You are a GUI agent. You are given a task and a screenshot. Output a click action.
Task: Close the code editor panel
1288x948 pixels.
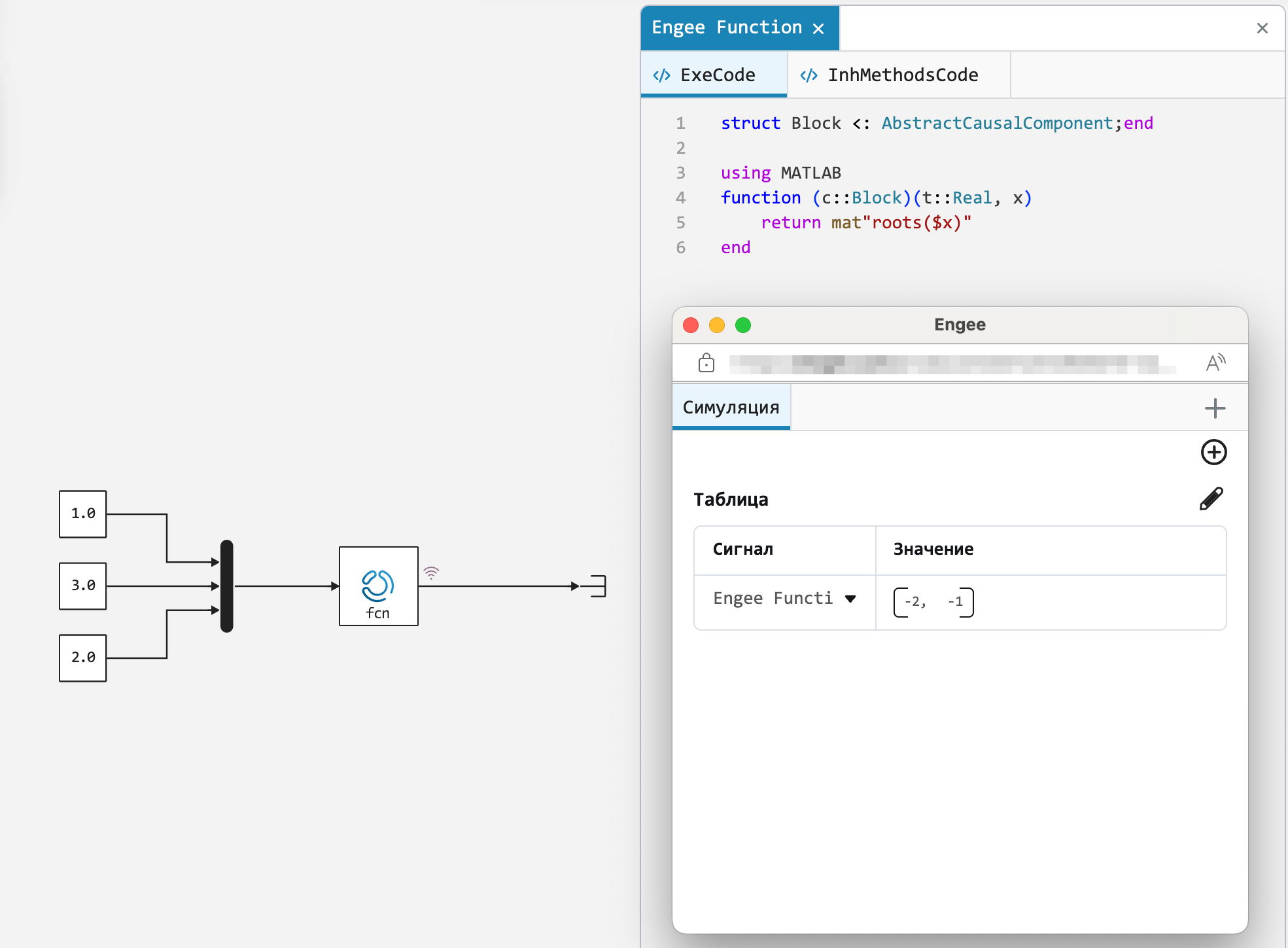tap(1262, 28)
